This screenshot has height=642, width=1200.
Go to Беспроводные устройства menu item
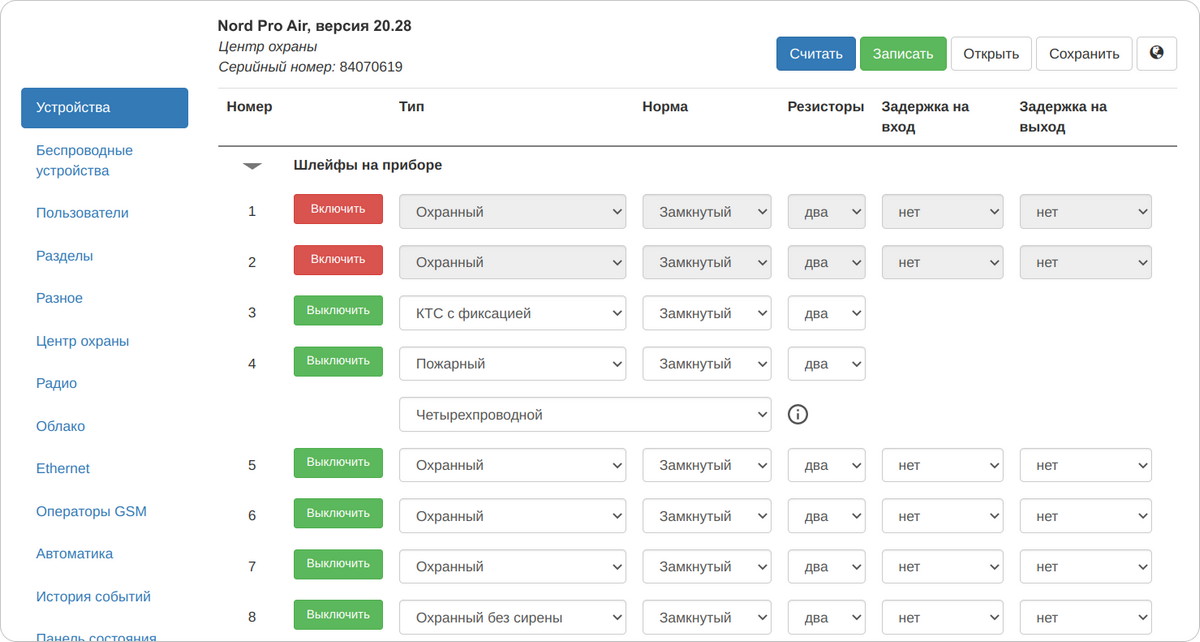pos(84,161)
